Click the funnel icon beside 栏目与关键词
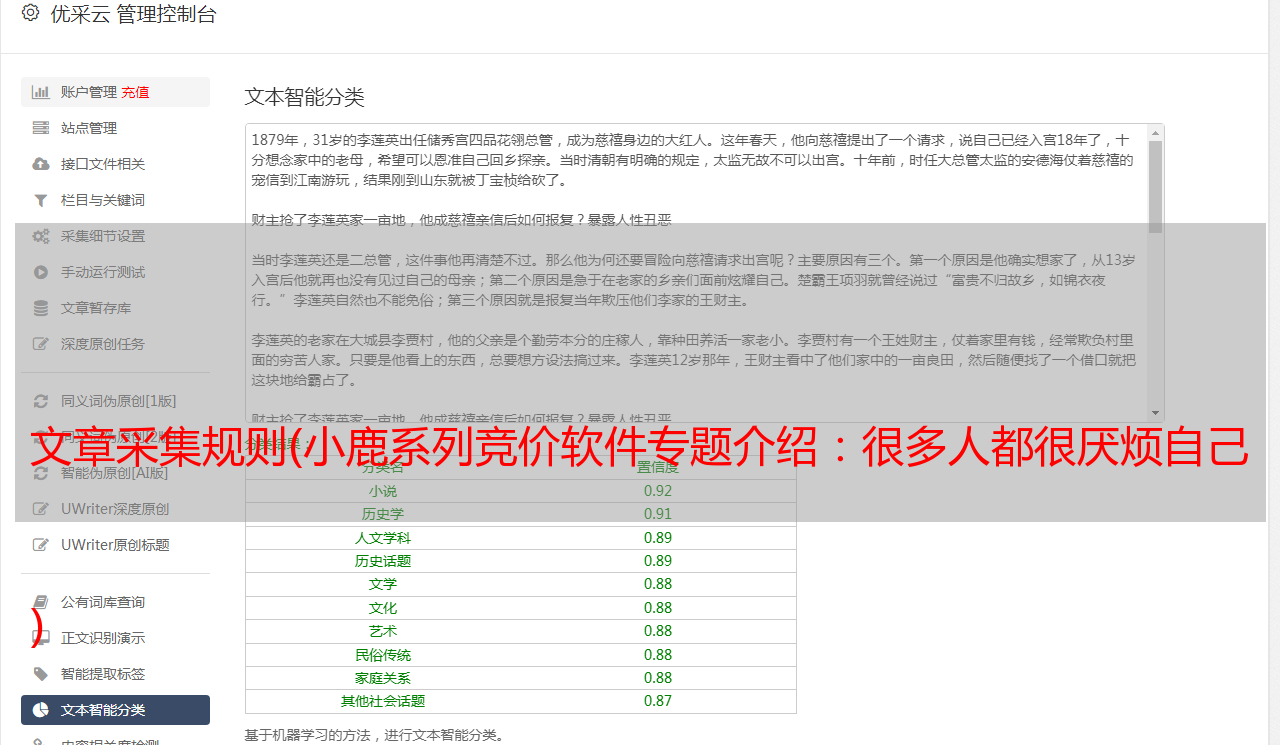 [x=41, y=200]
